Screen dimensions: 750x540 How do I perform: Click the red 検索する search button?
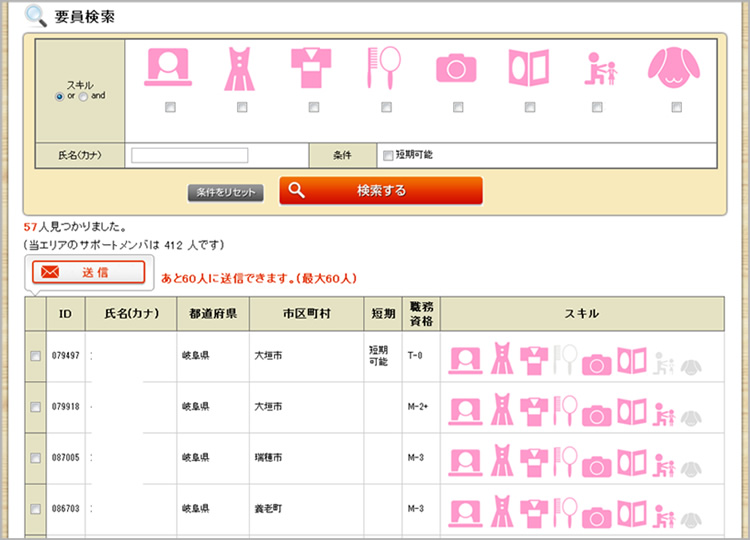point(381,191)
